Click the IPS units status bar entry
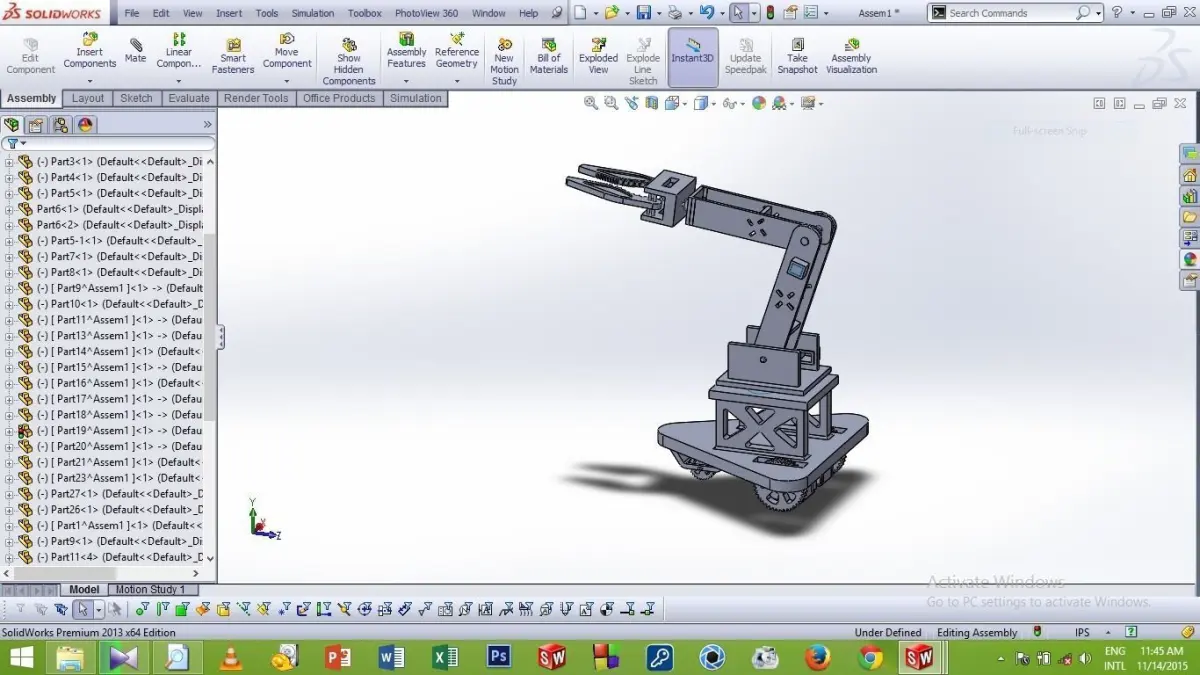This screenshot has height=675, width=1200. coord(1082,632)
